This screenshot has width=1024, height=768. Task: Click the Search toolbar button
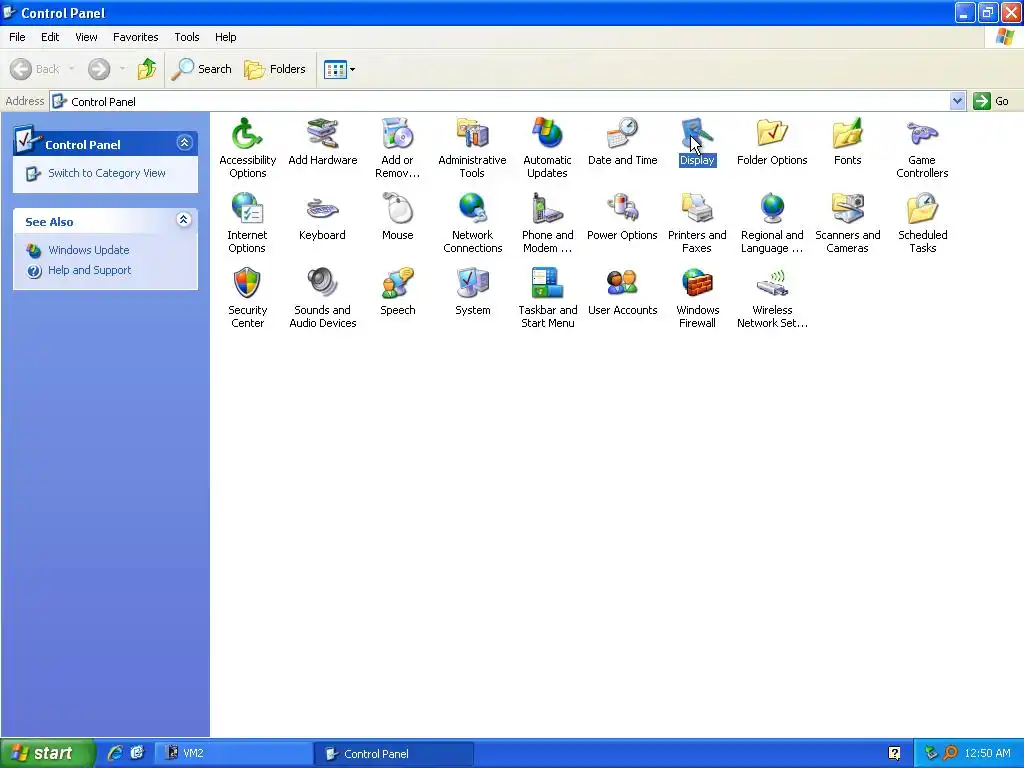click(x=201, y=69)
